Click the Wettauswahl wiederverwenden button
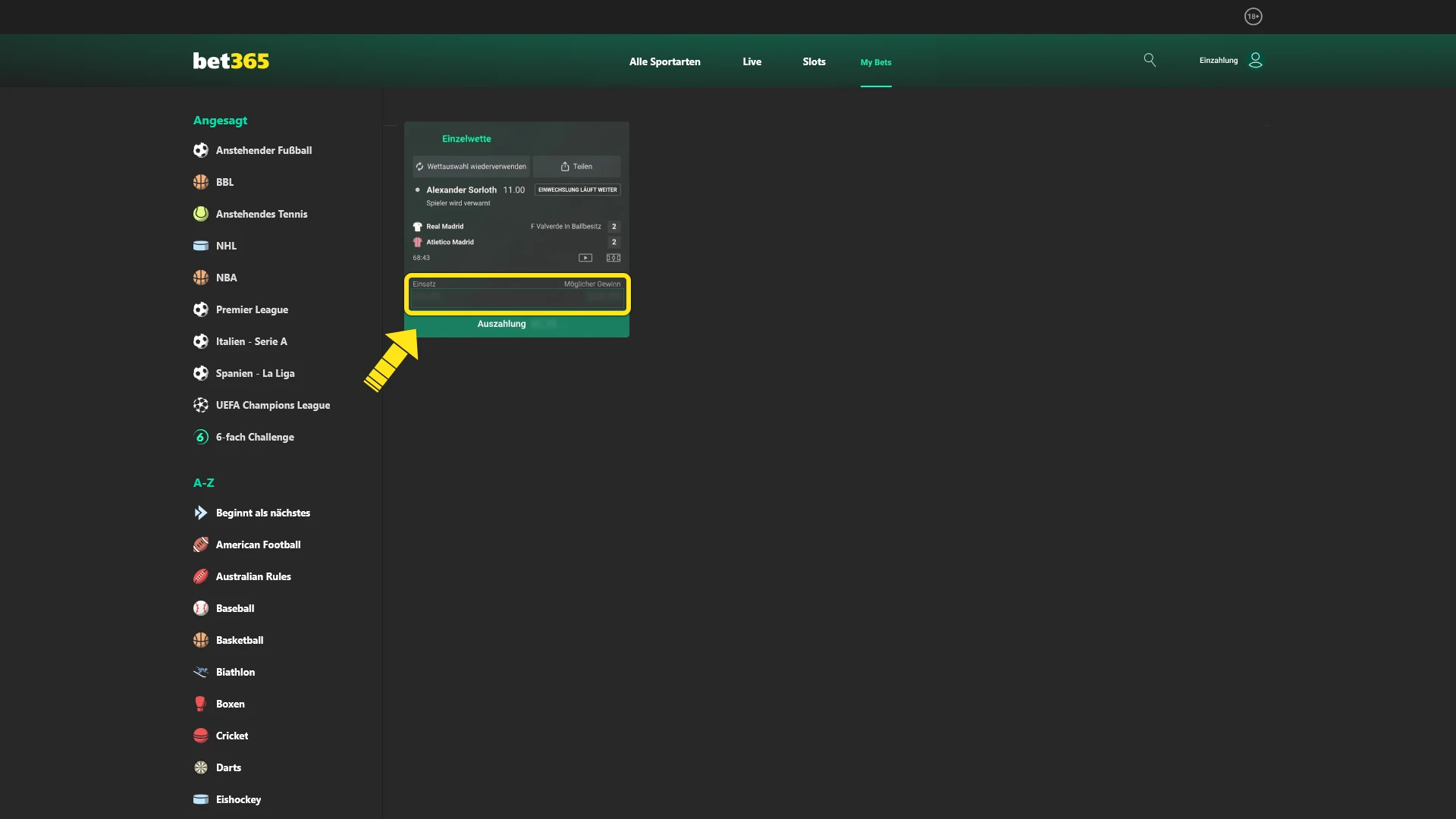Screen dimensions: 1456x819 tap(470, 166)
